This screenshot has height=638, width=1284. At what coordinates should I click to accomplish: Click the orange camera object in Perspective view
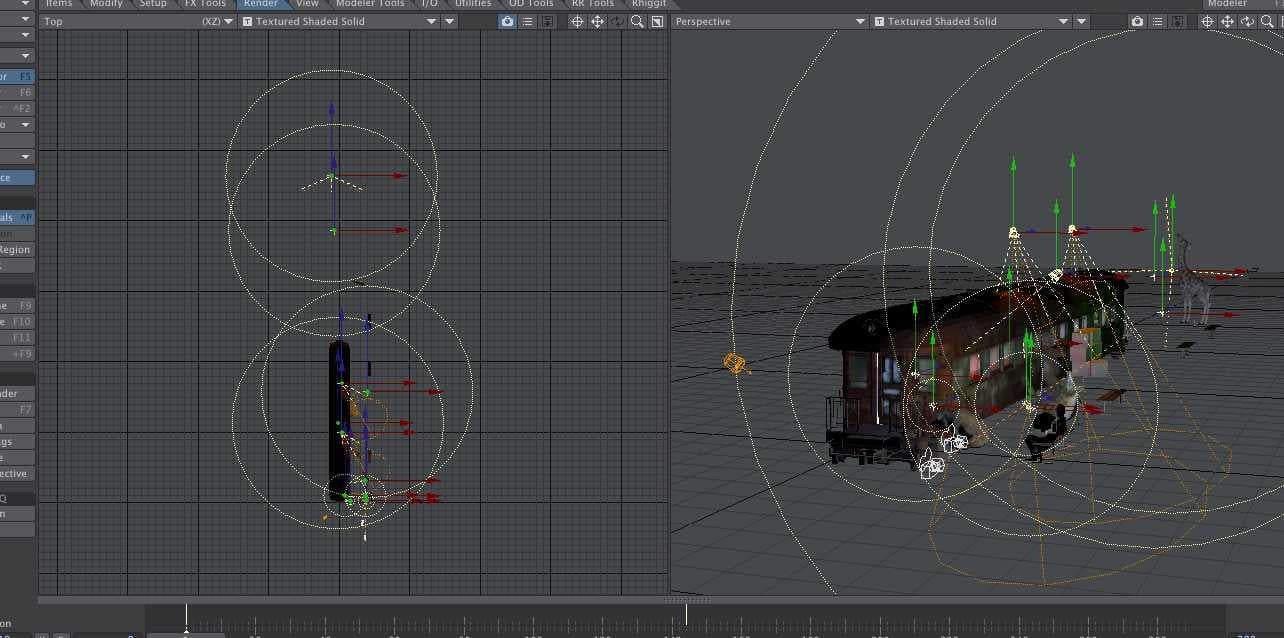click(x=736, y=363)
